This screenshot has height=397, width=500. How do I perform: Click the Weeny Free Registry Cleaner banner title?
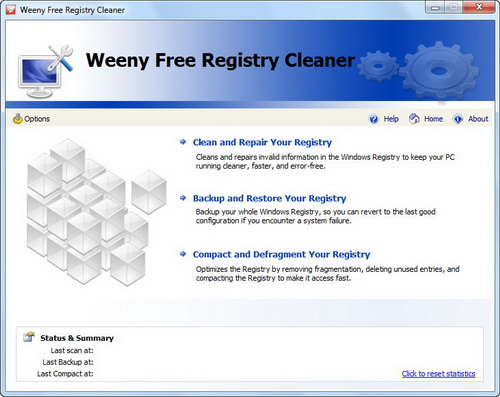click(x=220, y=60)
